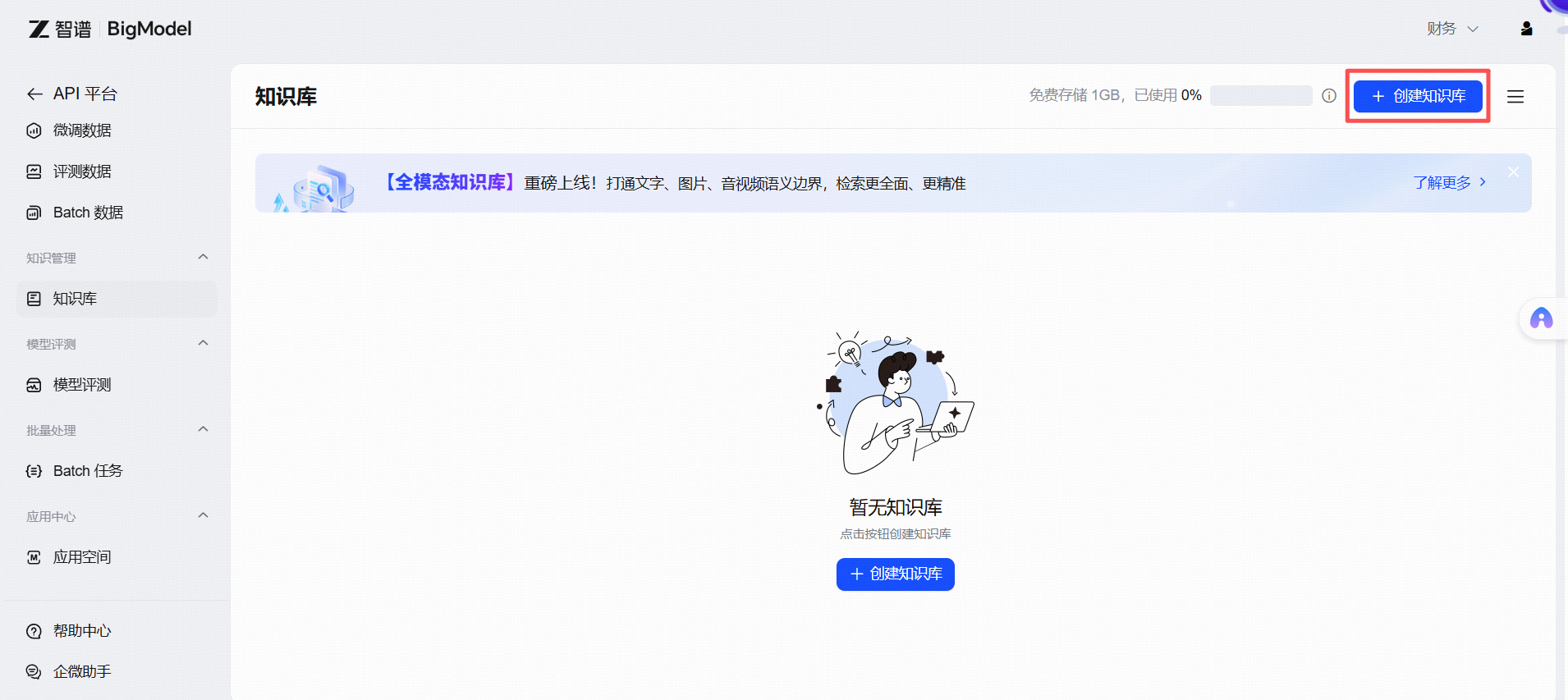
Task: Click the Zhipu BigModel logo
Action: (110, 30)
